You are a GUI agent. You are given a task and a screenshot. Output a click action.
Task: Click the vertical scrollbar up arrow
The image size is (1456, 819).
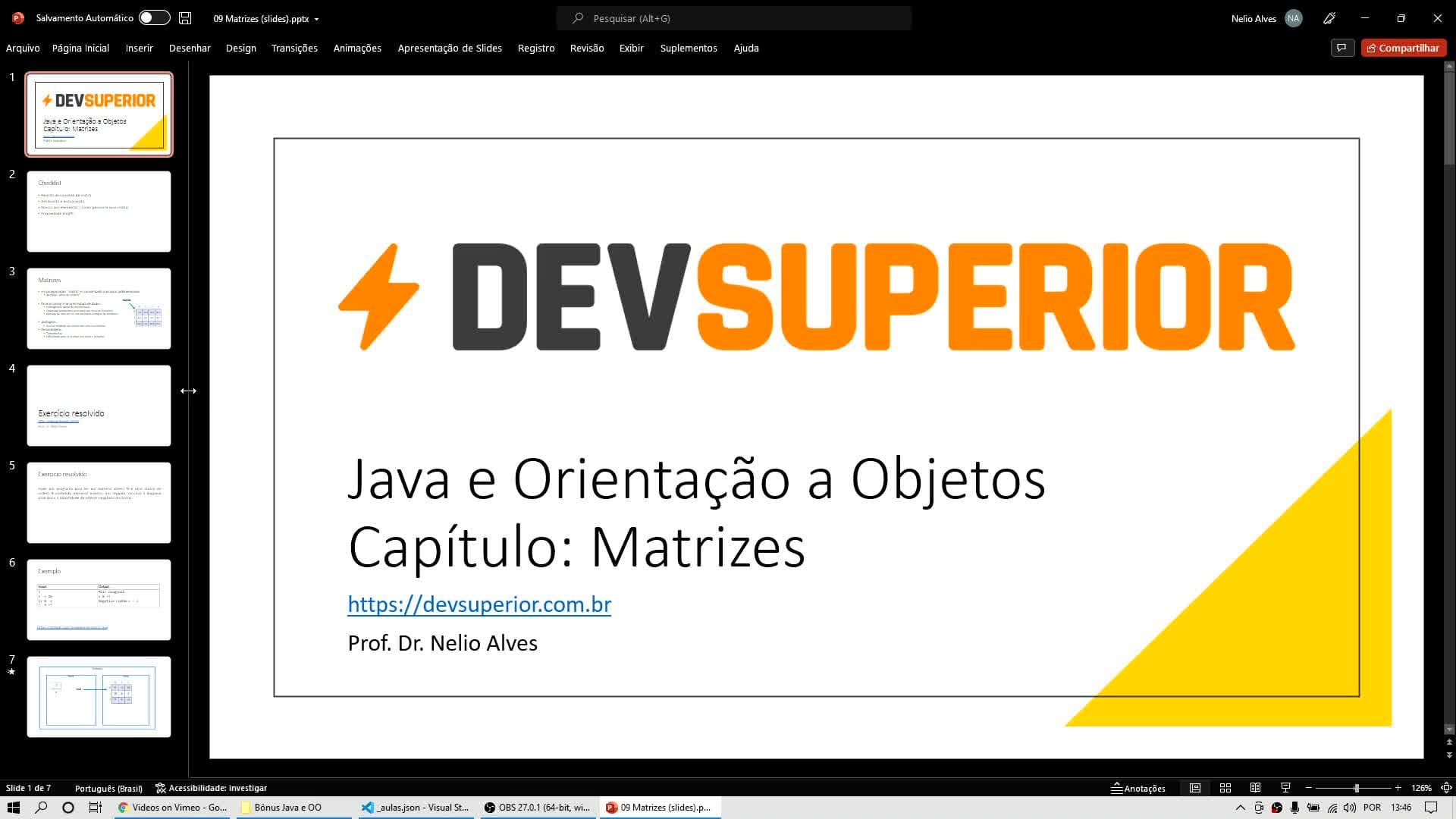1449,67
